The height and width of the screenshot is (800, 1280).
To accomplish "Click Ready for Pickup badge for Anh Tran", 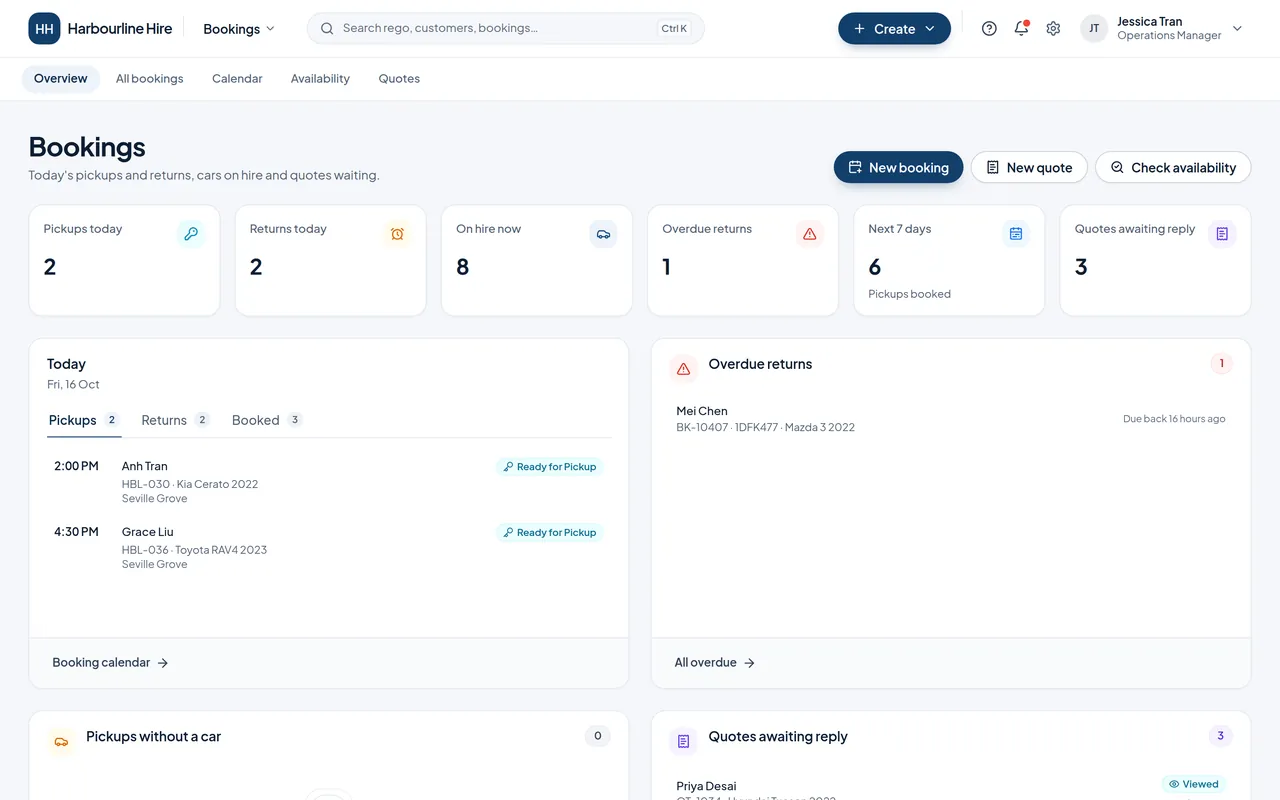I will (550, 467).
